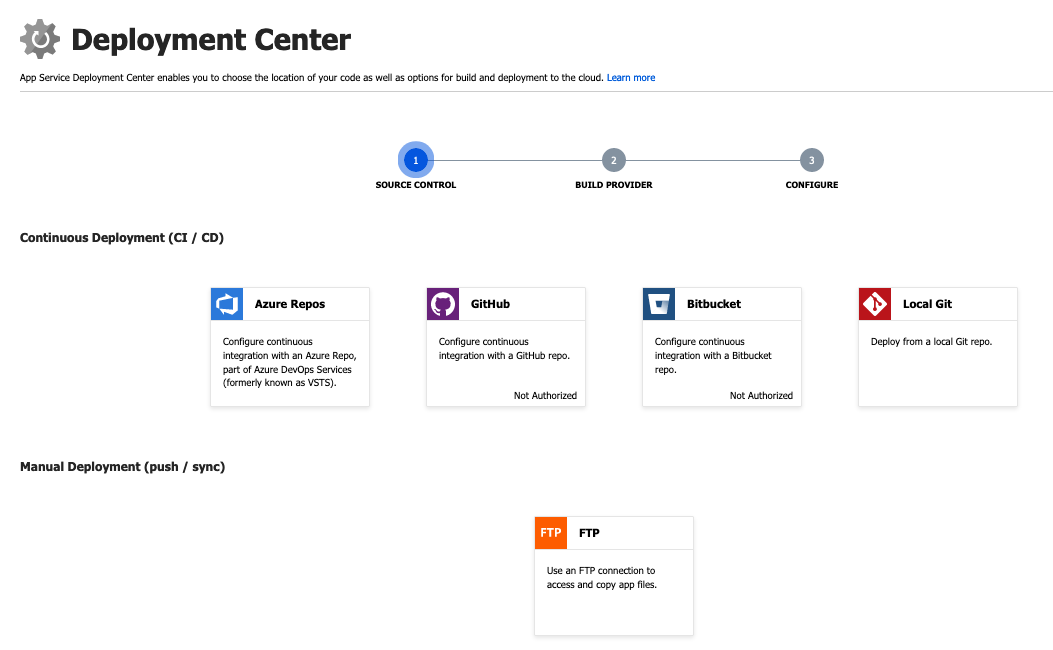The width and height of the screenshot is (1053, 650).
Task: Click the BUILD PROVIDER step label
Action: click(x=614, y=185)
